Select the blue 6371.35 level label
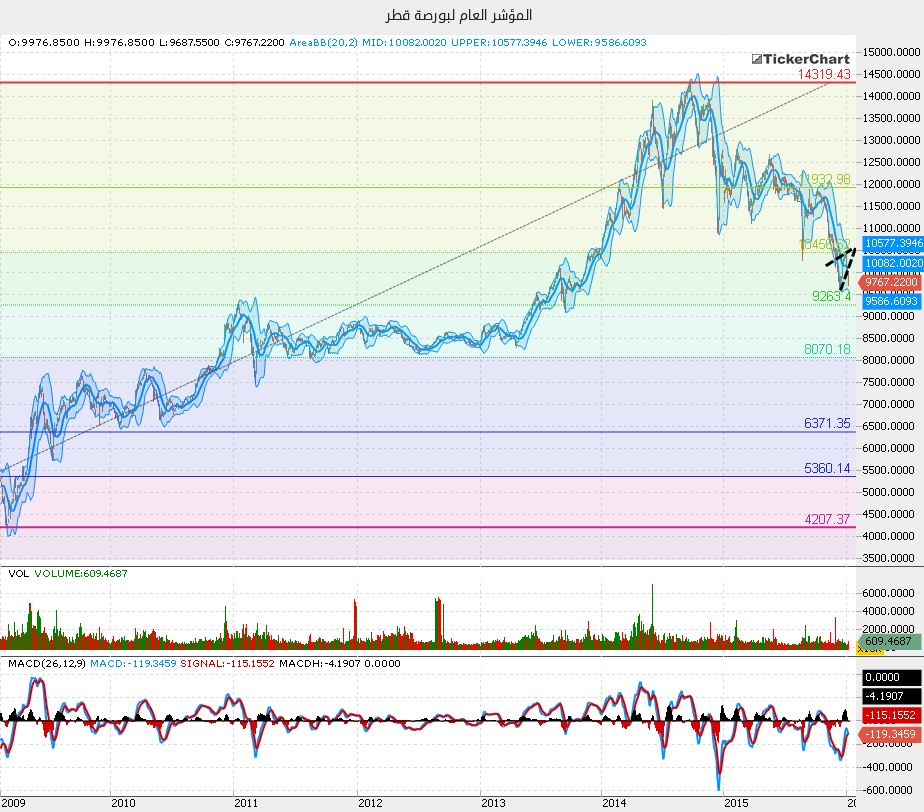This screenshot has height=812, width=924. pos(827,424)
